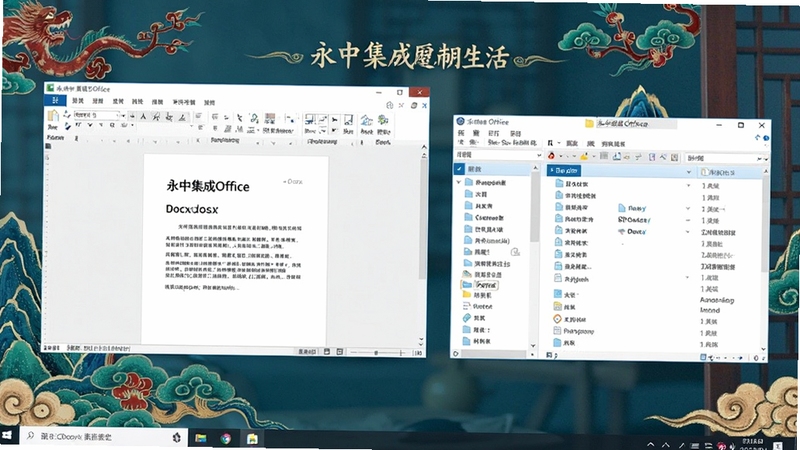Click the yellow folder icon in the file manager title bar
This screenshot has height=450, width=800.
click(x=589, y=123)
